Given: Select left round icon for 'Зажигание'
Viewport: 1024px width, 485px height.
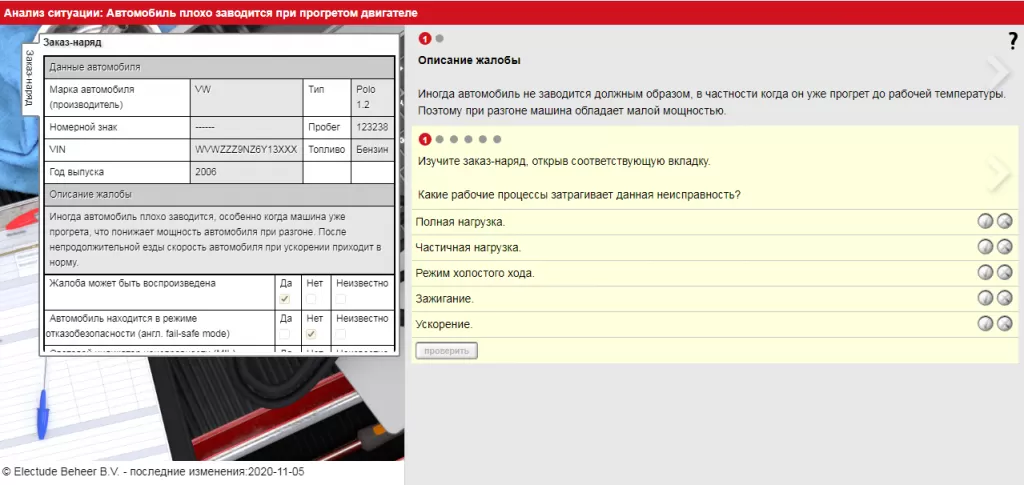Looking at the screenshot, I should pyautogui.click(x=985, y=298).
